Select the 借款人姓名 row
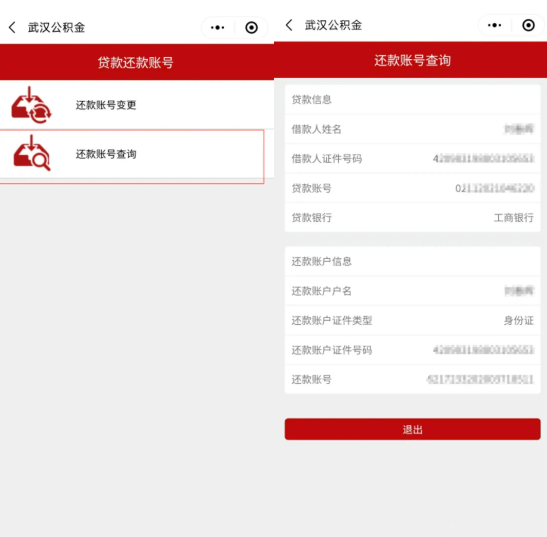The height and width of the screenshot is (537, 547). (412, 129)
